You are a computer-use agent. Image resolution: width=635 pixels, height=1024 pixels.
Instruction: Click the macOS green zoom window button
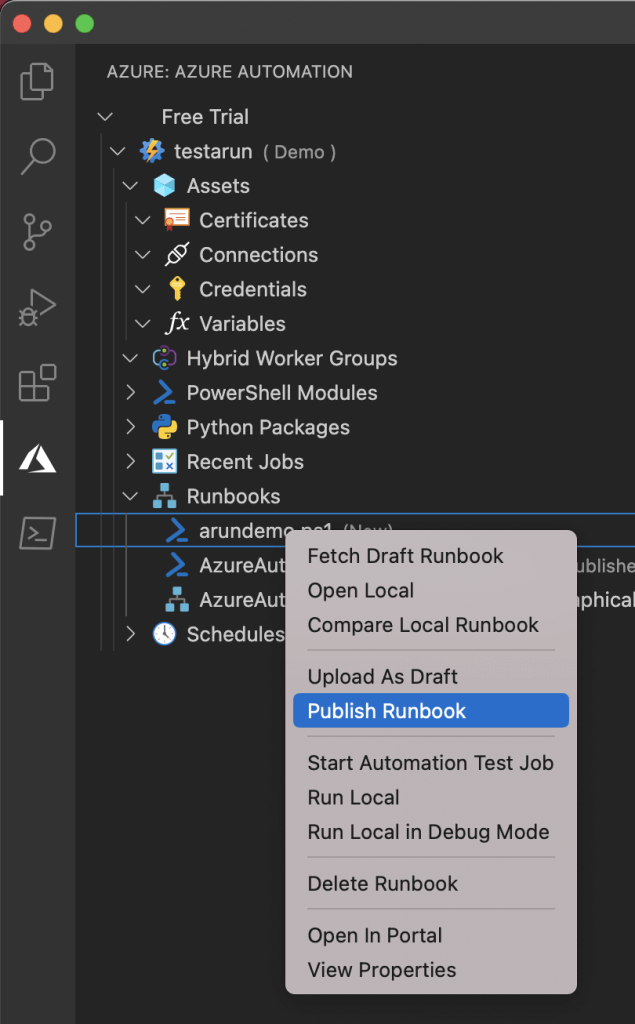coord(85,23)
